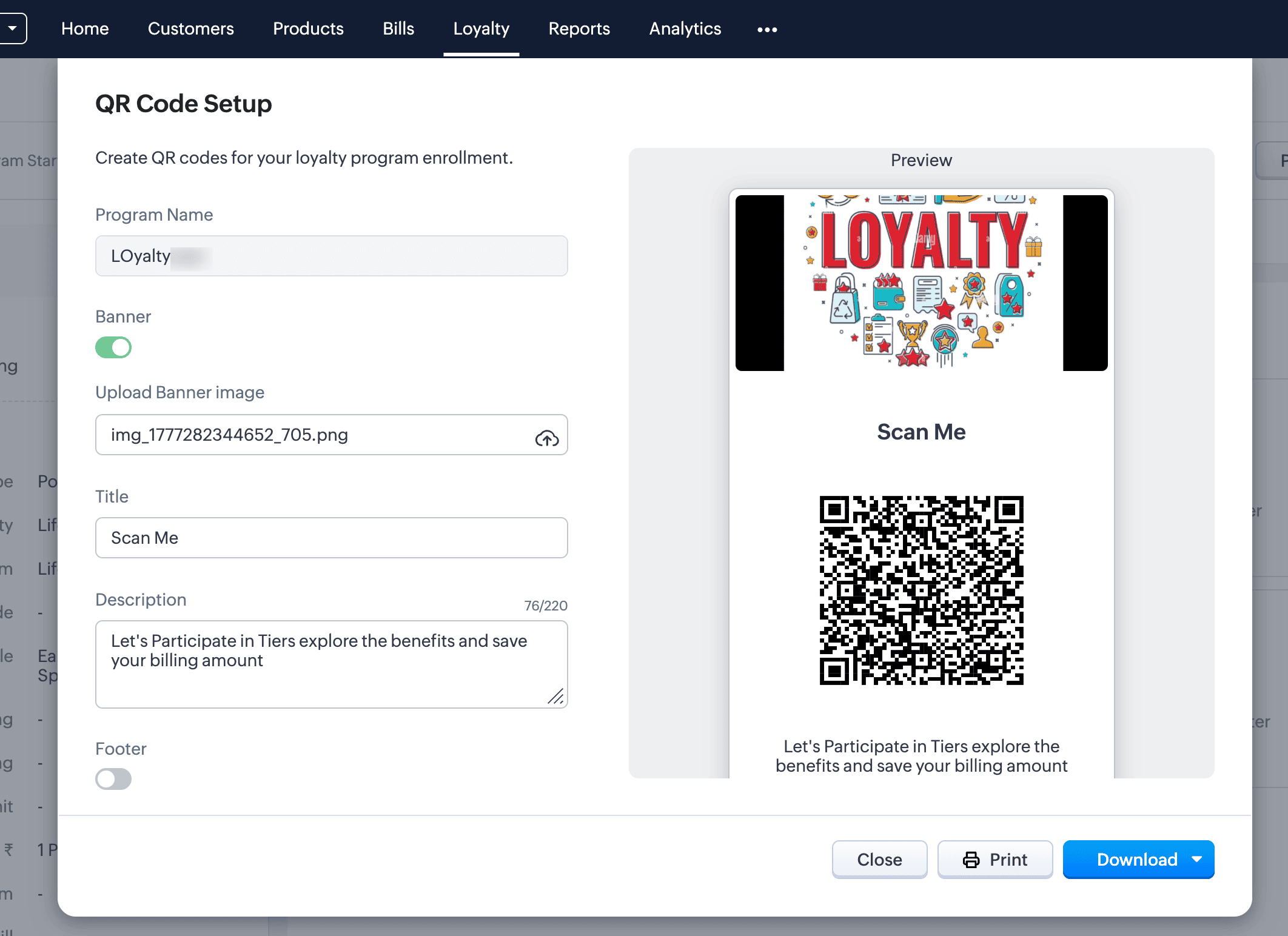Screen dimensions: 1288x936
Task: Click the Loyalty banner image in preview
Action: click(x=922, y=282)
